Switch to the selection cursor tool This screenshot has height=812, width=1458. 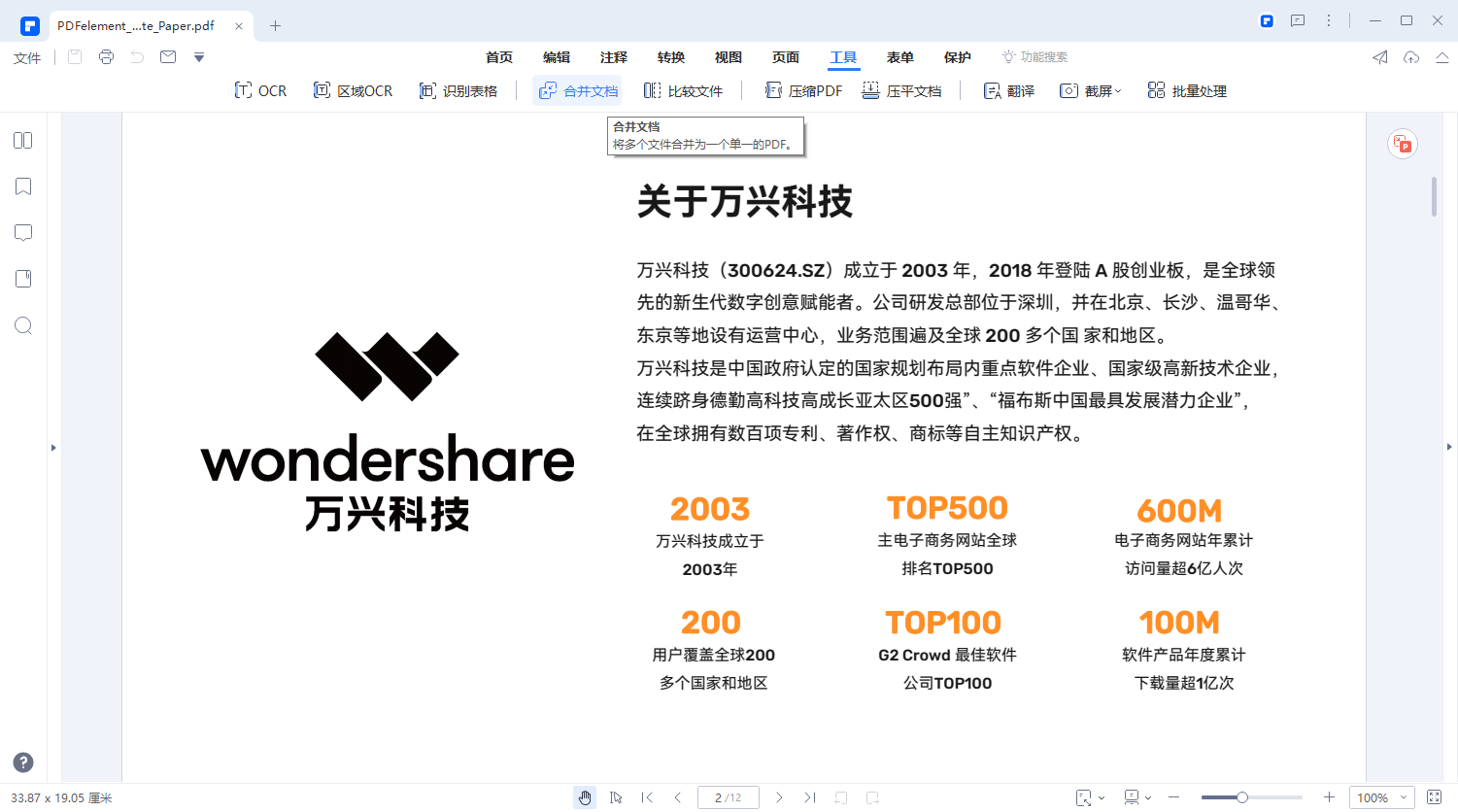616,796
